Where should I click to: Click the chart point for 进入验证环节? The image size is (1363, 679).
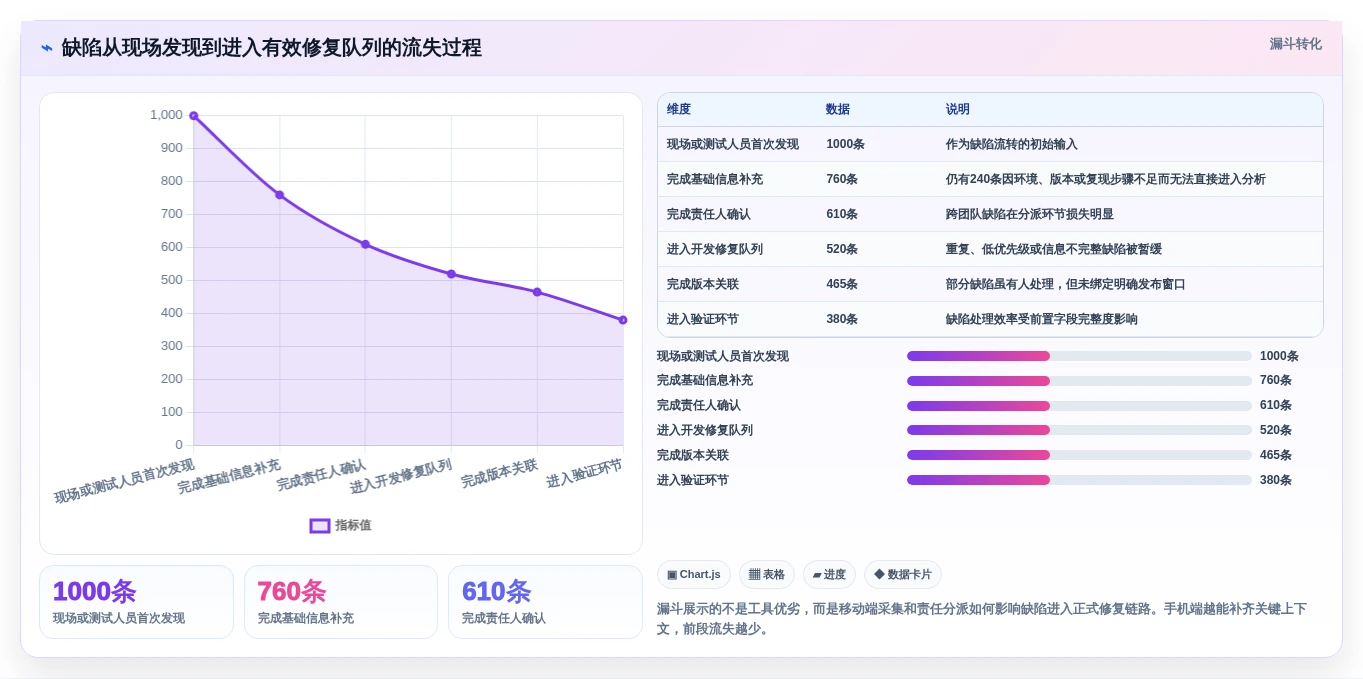pos(623,320)
